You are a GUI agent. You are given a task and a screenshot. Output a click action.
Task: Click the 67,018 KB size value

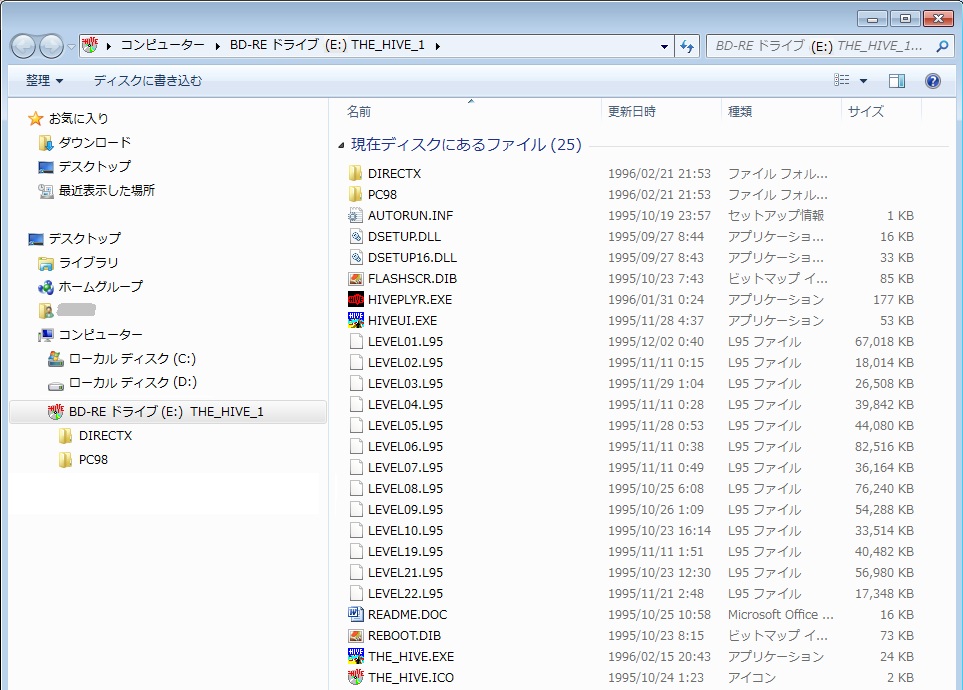(884, 342)
